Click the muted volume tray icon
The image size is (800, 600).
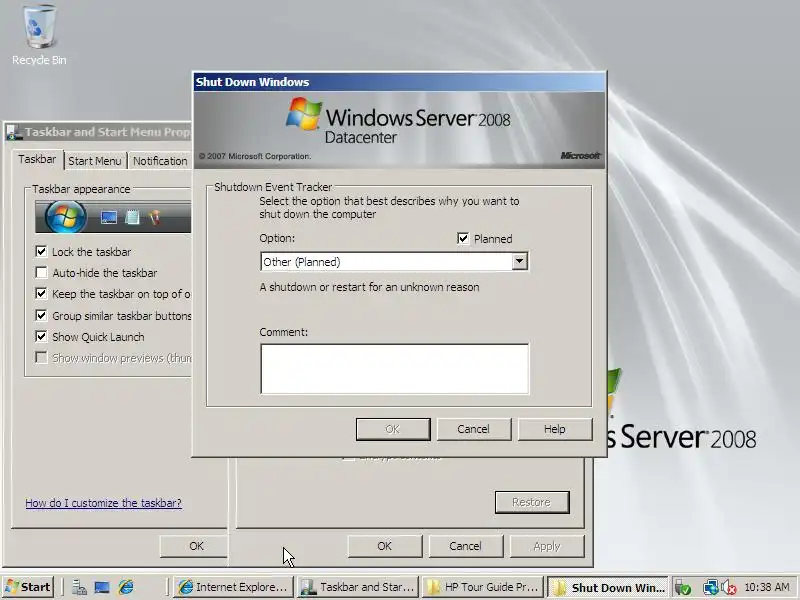(729, 588)
